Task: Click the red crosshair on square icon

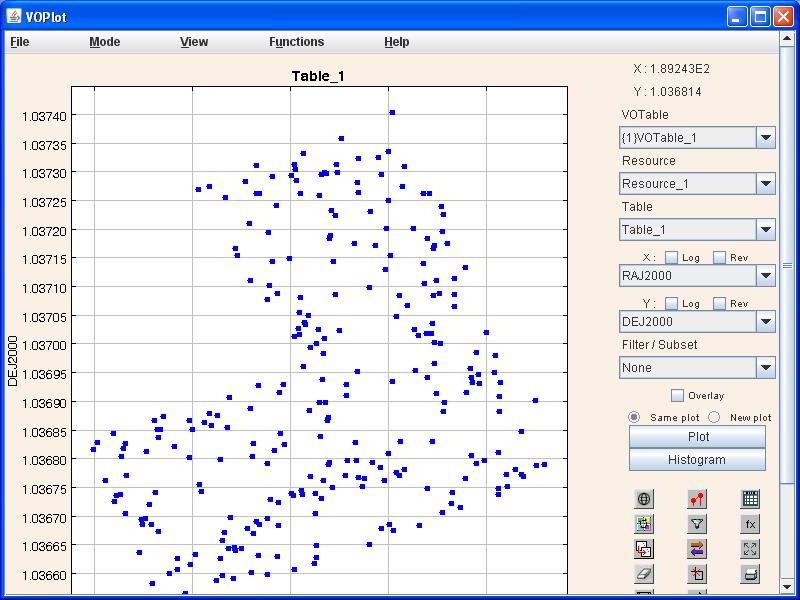Action: coord(697,574)
